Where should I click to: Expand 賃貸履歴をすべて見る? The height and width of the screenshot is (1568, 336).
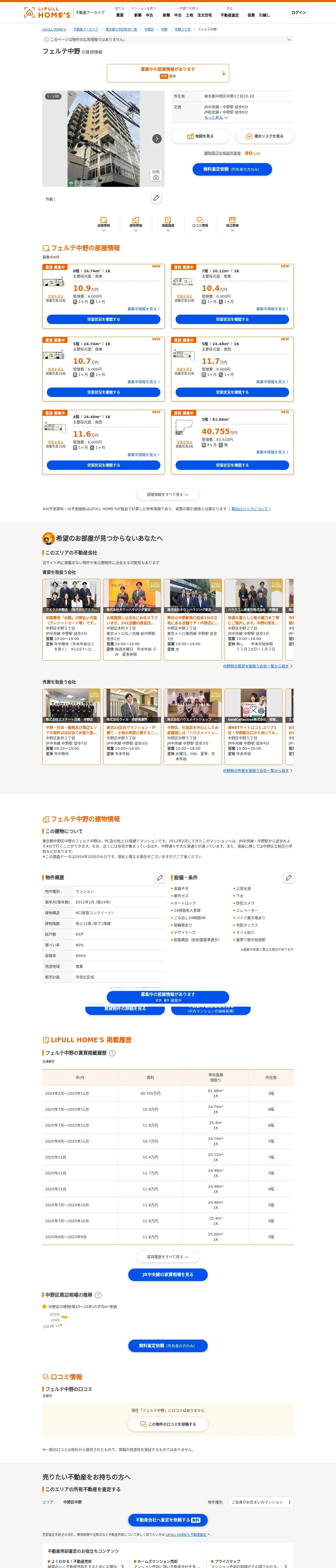point(168,1257)
